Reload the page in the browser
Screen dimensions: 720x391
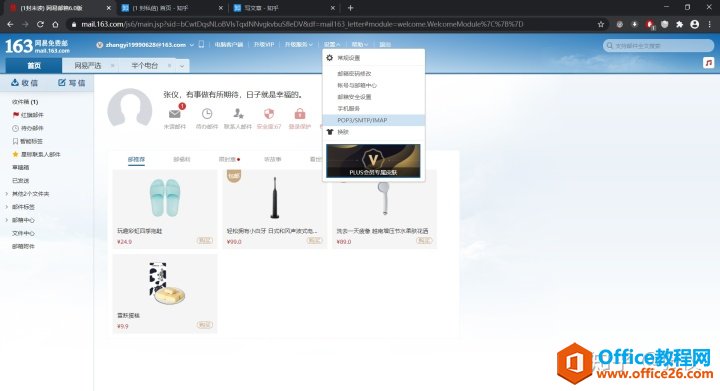click(40, 24)
